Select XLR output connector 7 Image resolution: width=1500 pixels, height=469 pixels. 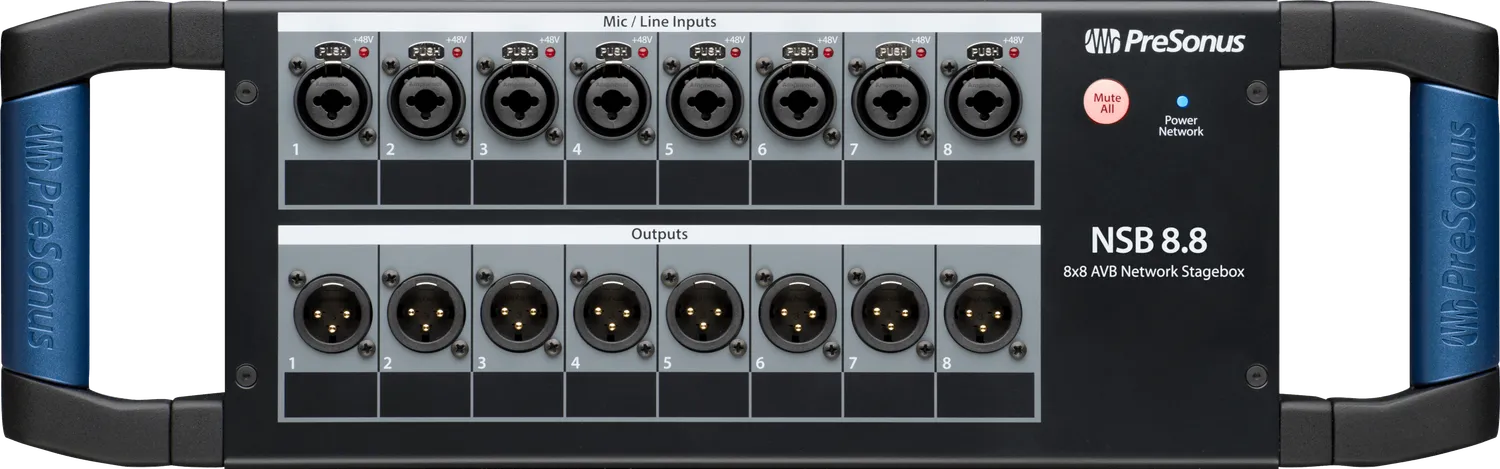890,313
